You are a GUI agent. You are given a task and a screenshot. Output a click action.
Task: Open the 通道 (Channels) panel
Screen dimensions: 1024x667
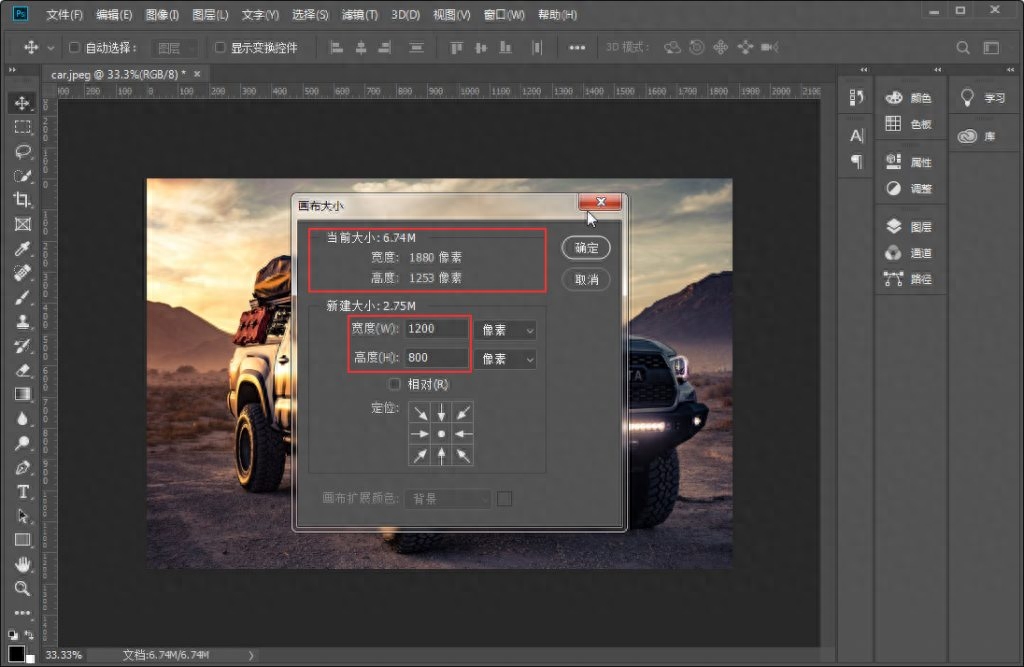pyautogui.click(x=908, y=253)
